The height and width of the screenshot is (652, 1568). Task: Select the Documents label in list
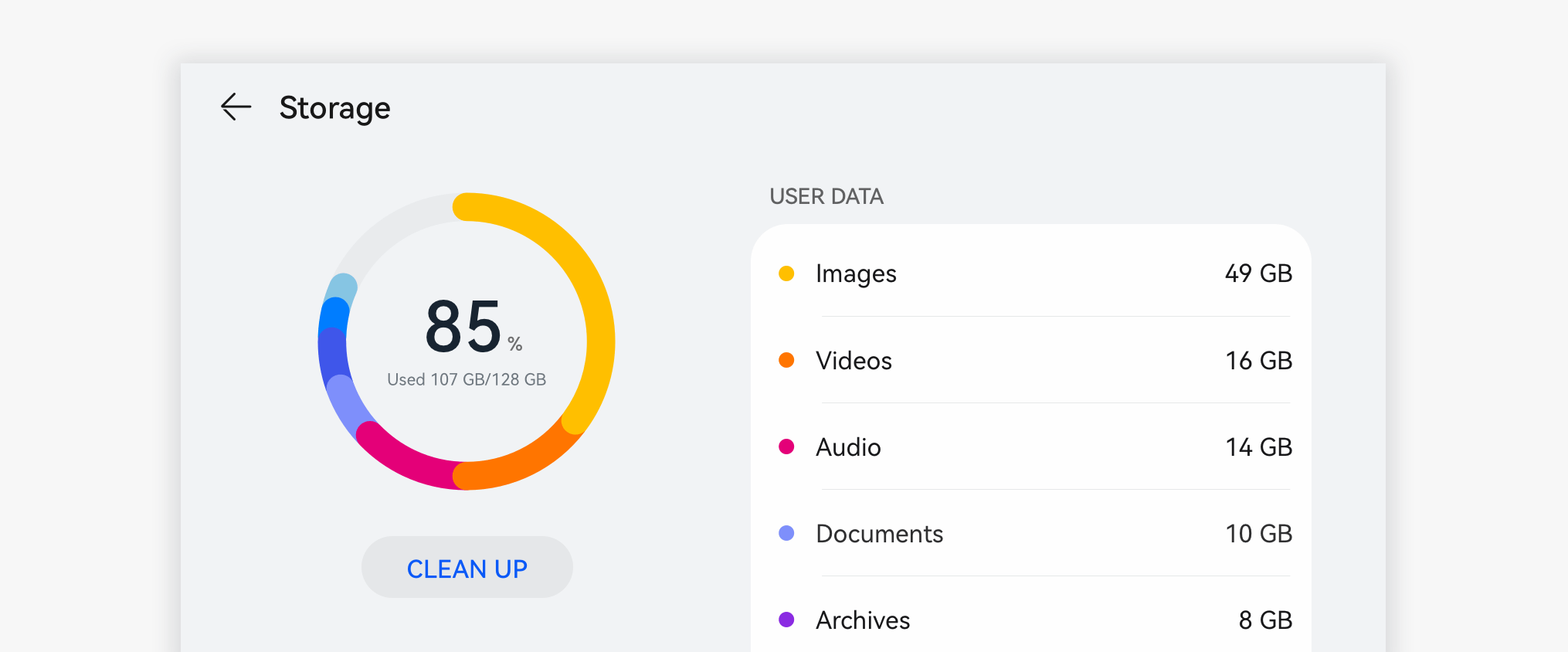[x=879, y=534]
